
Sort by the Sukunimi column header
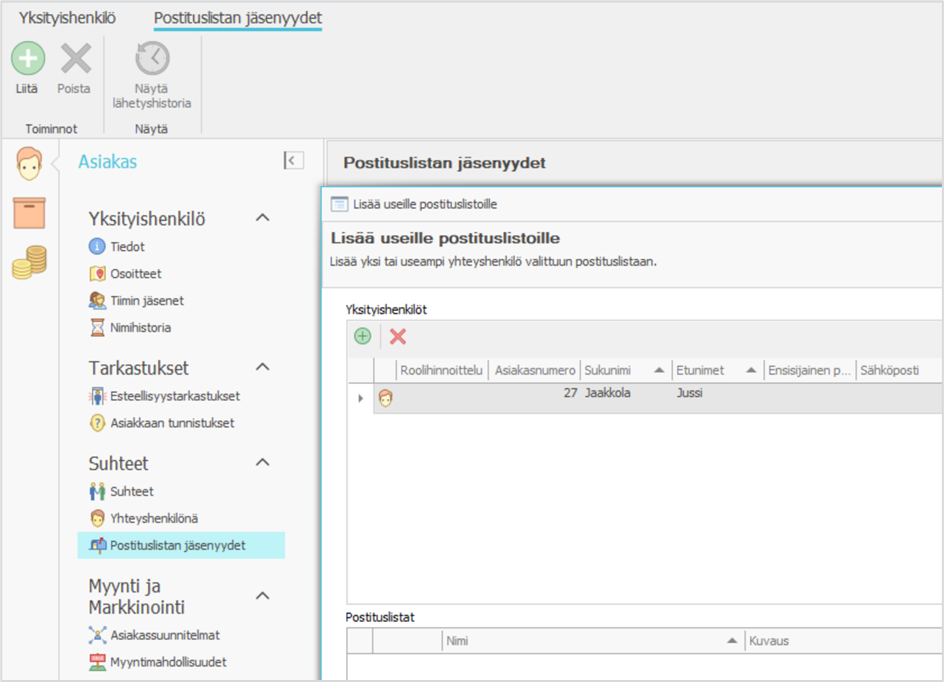pos(615,370)
